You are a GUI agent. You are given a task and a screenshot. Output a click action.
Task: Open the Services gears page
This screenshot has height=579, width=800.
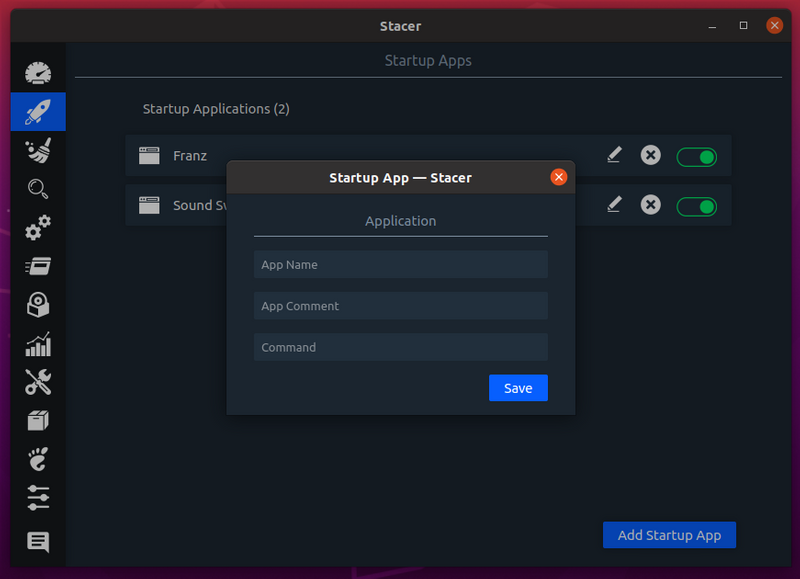tap(38, 228)
